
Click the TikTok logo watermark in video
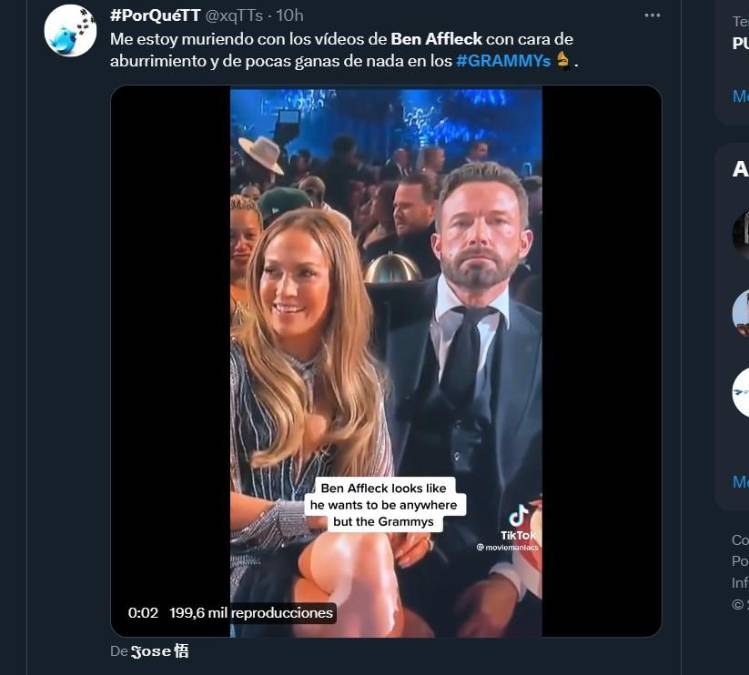tap(519, 520)
